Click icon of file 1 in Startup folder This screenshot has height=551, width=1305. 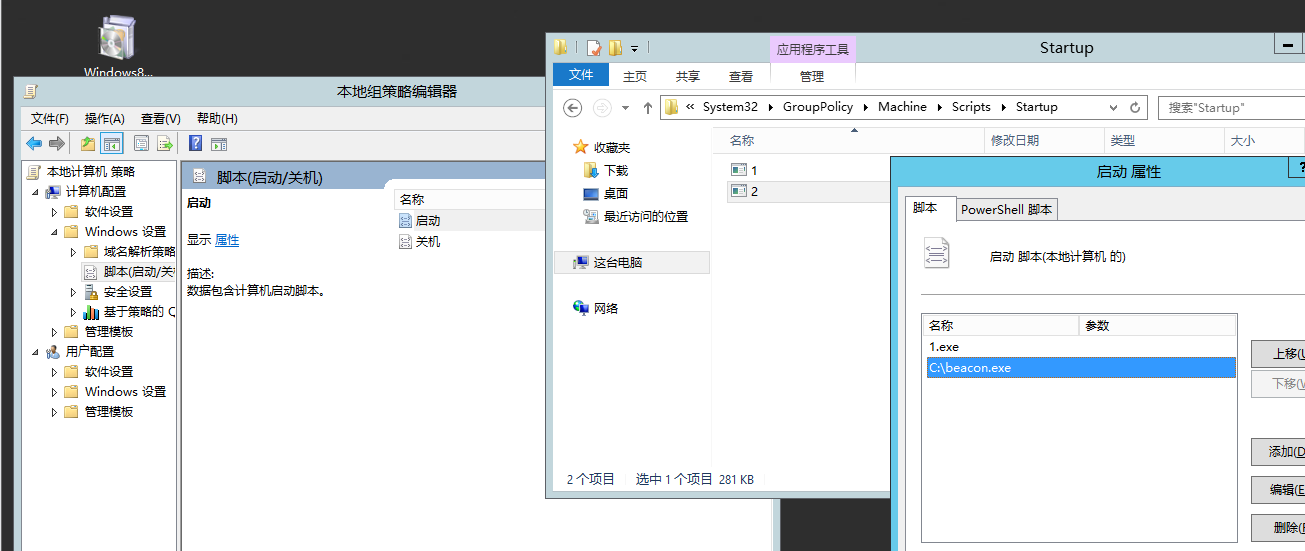point(739,170)
